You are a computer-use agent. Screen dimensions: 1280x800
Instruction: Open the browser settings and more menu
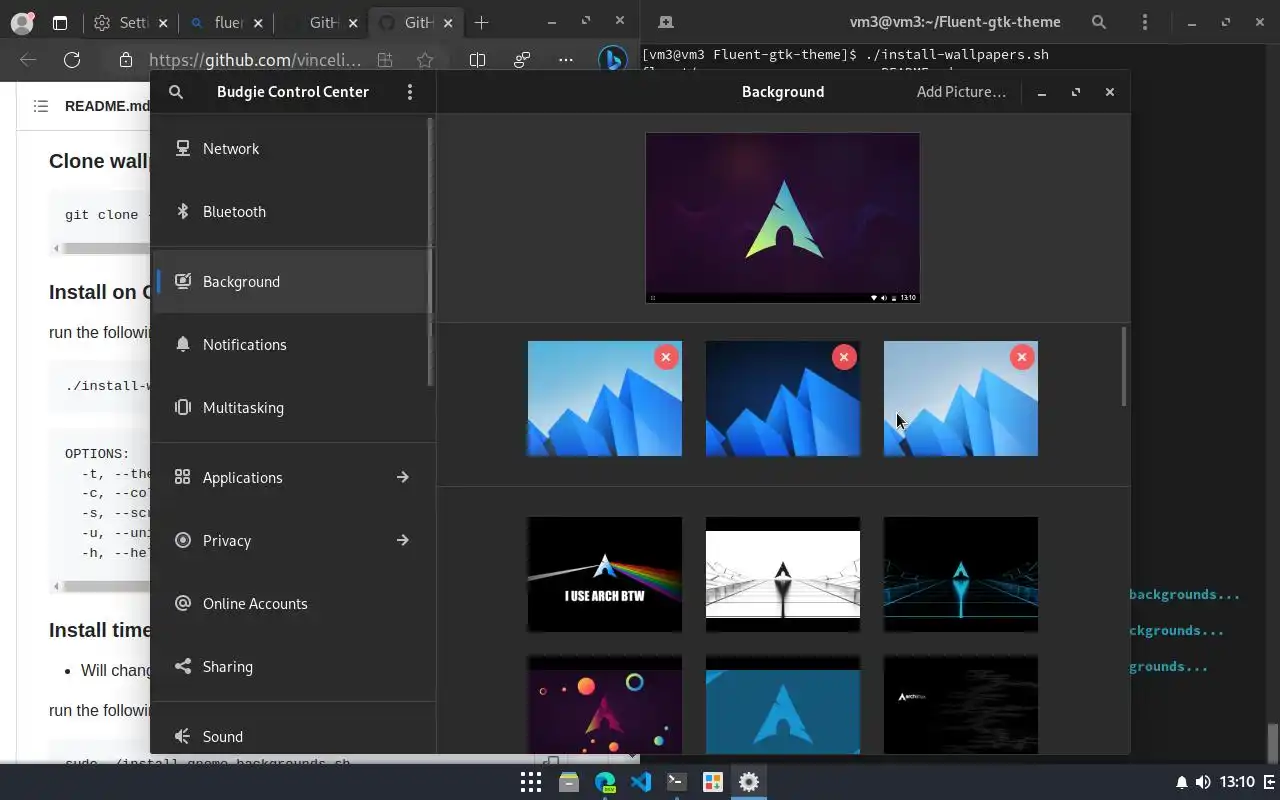(565, 60)
